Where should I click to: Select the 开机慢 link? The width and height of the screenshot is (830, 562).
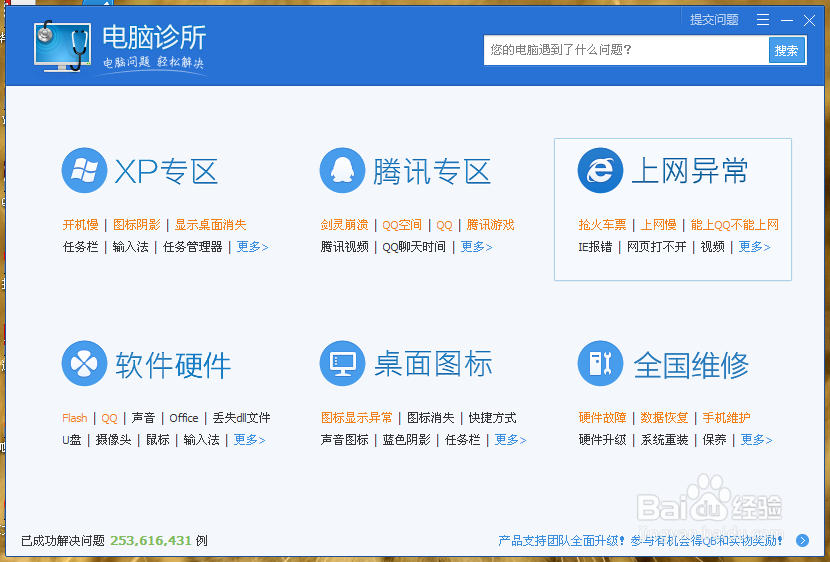[x=80, y=225]
